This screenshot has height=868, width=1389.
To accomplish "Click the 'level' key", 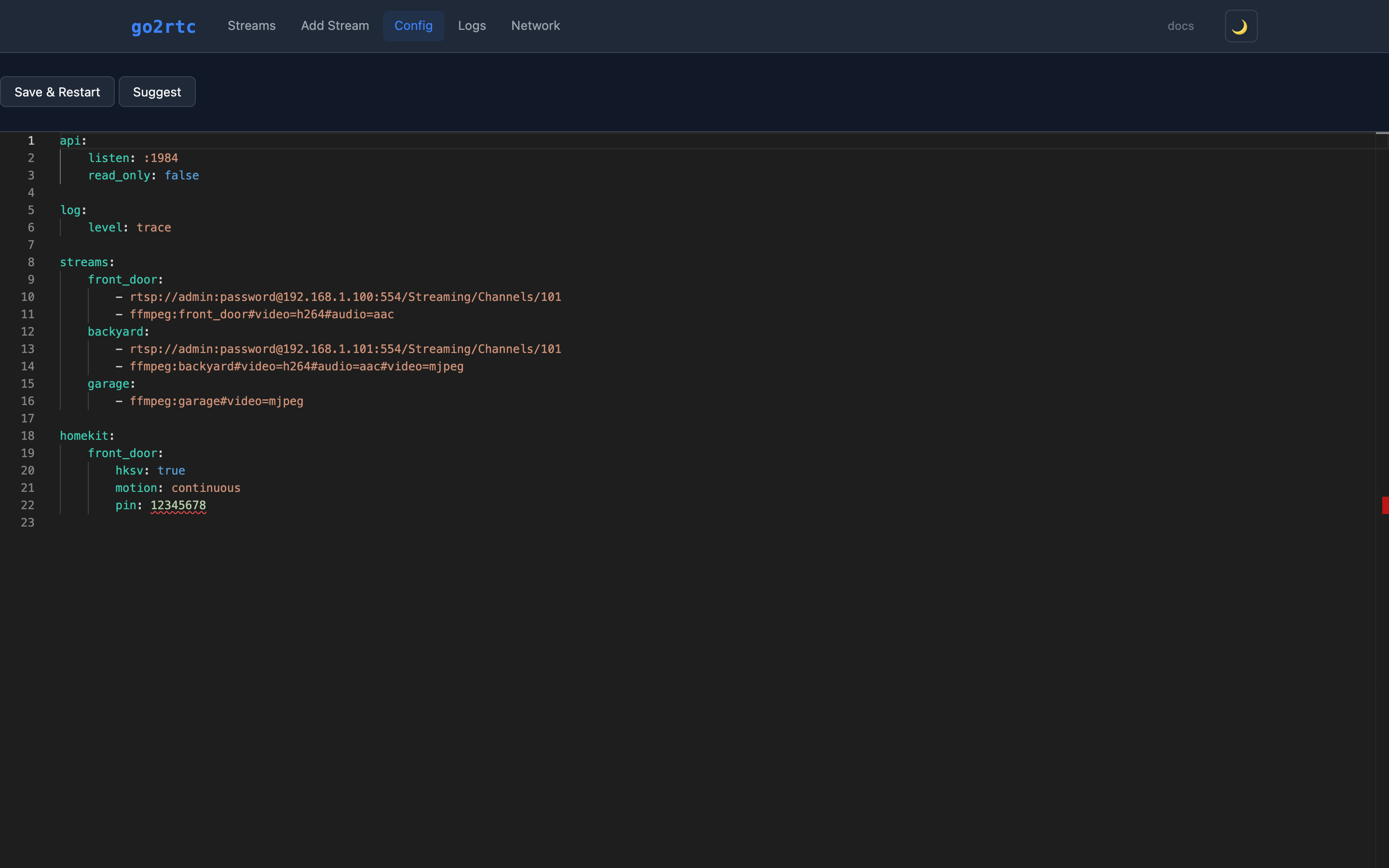I will click(105, 227).
